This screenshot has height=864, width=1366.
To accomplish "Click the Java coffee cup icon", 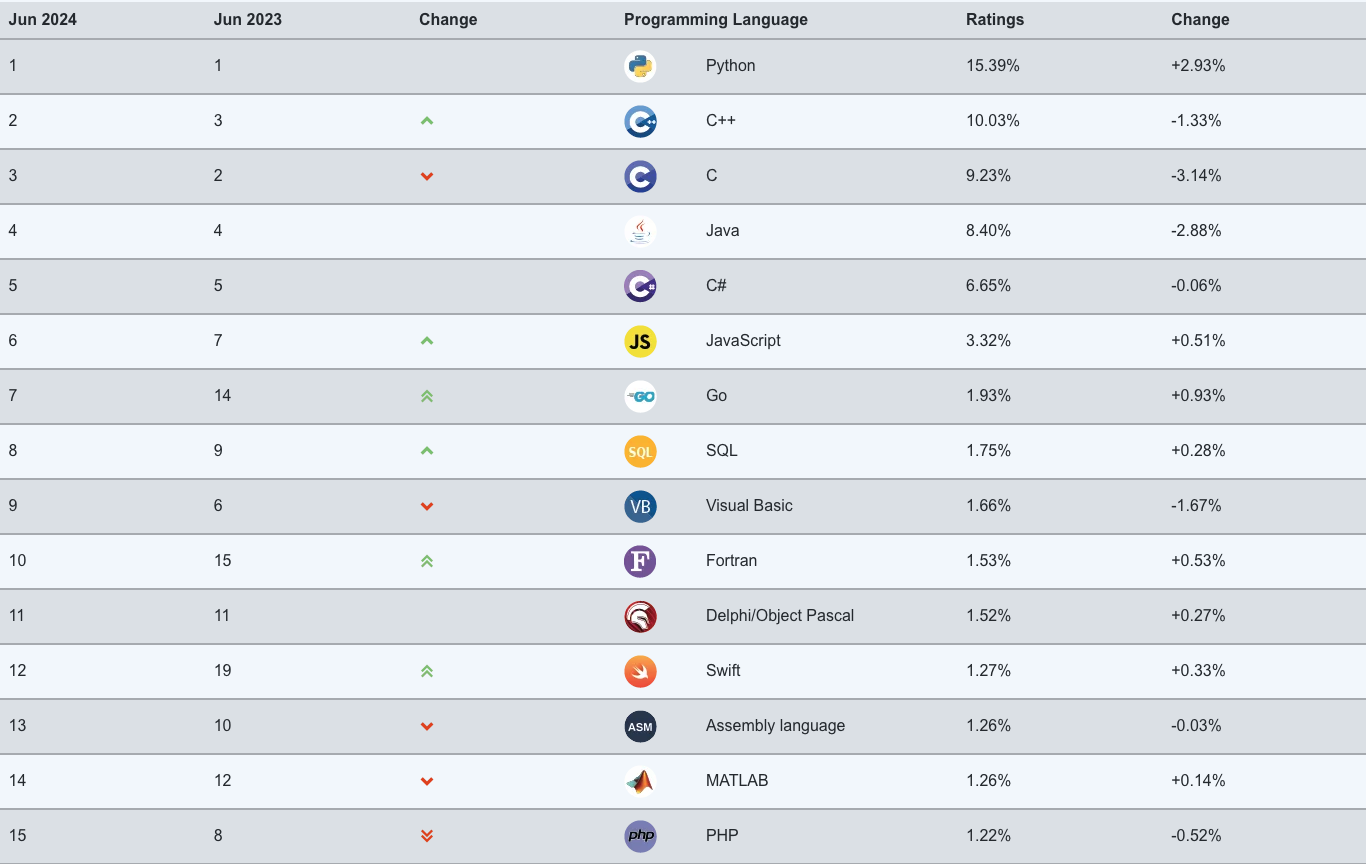I will (640, 231).
